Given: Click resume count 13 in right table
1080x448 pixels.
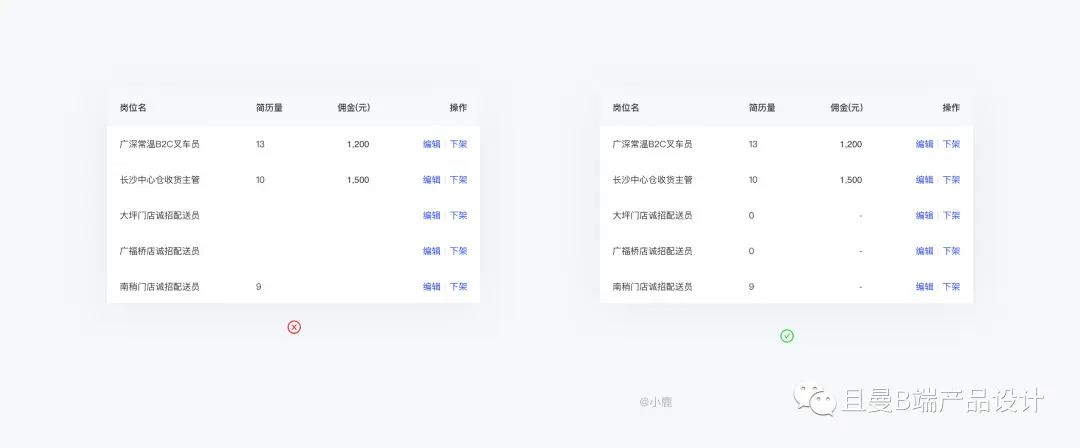Looking at the screenshot, I should tap(753, 144).
